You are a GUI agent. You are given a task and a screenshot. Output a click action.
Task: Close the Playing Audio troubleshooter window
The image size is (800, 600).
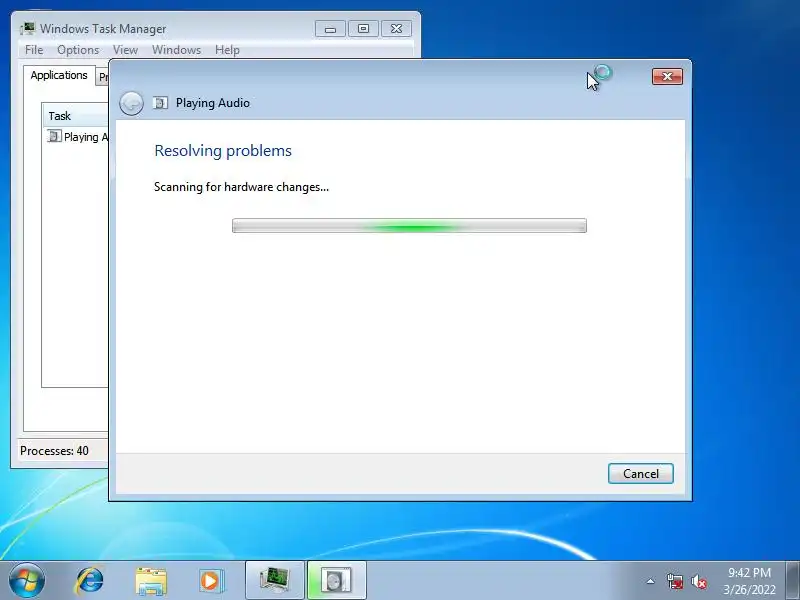[667, 77]
